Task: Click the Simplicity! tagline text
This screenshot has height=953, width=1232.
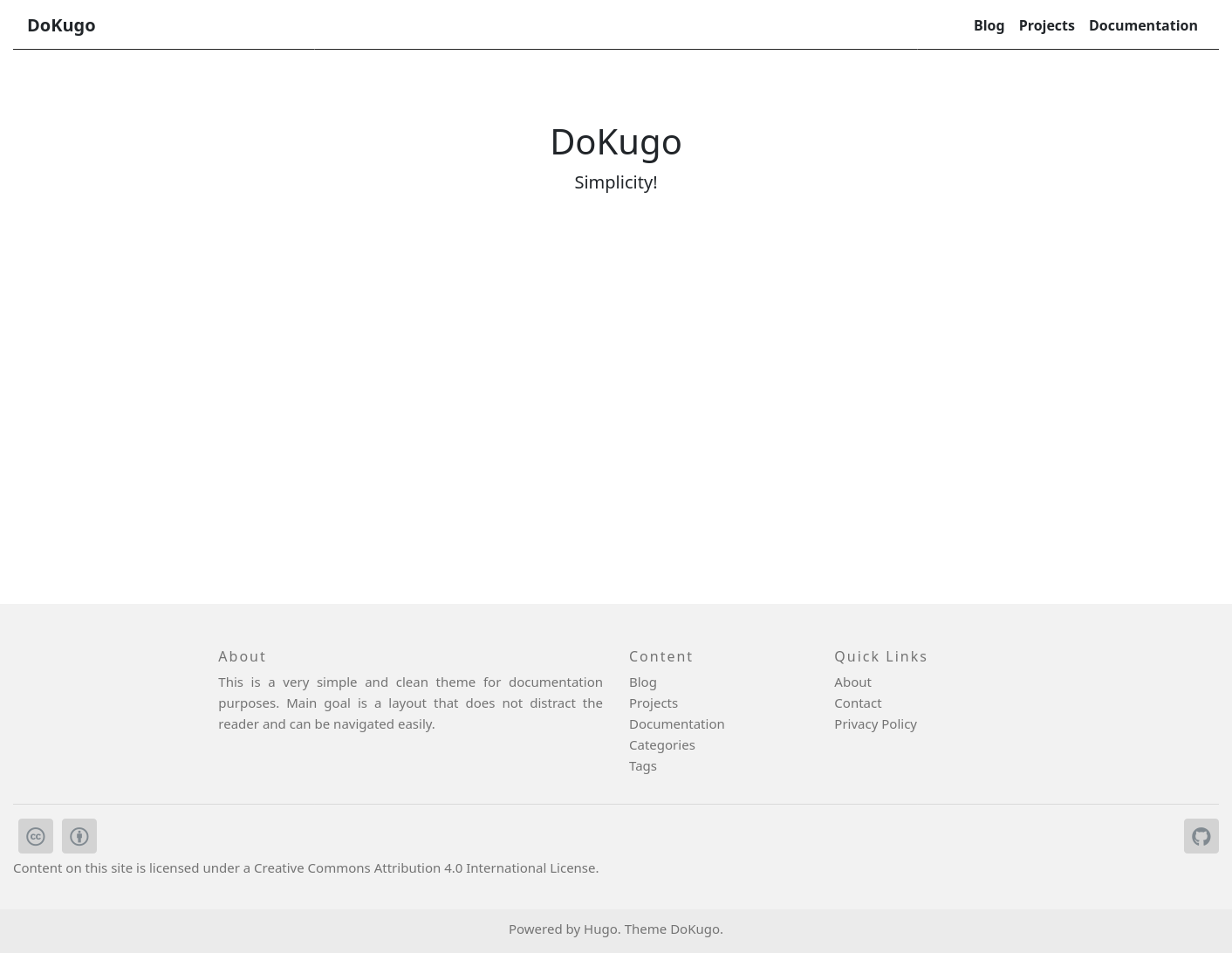Action: [616, 182]
